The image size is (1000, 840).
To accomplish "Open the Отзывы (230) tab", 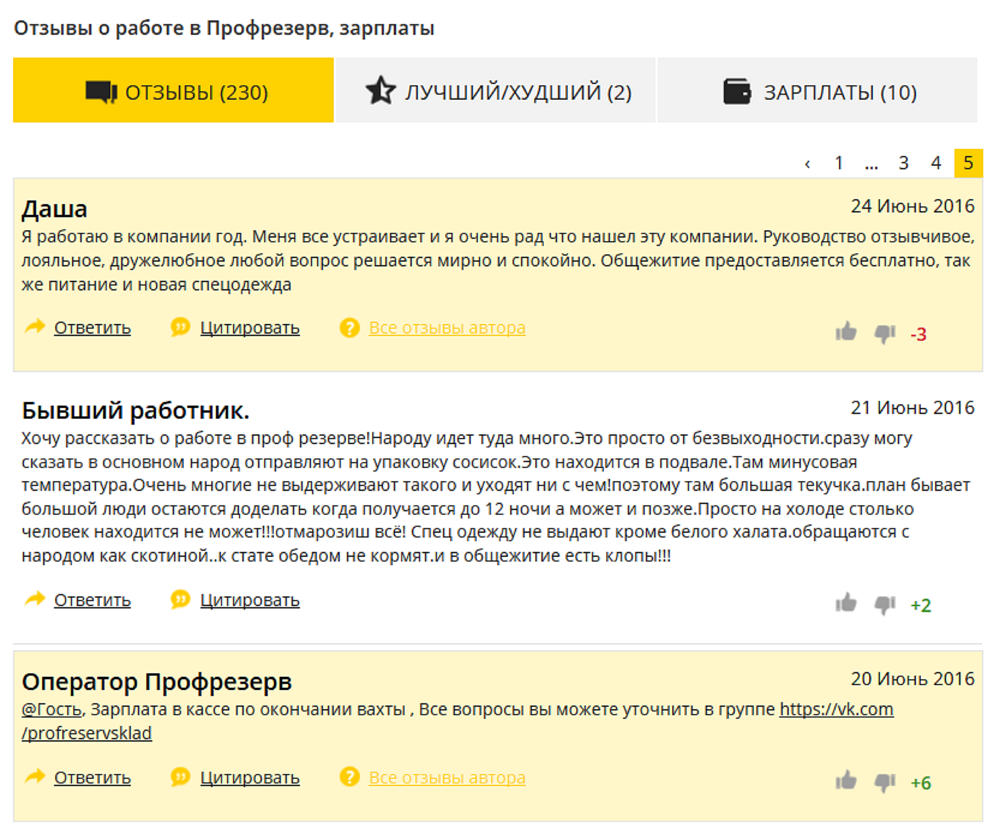I will [x=173, y=90].
